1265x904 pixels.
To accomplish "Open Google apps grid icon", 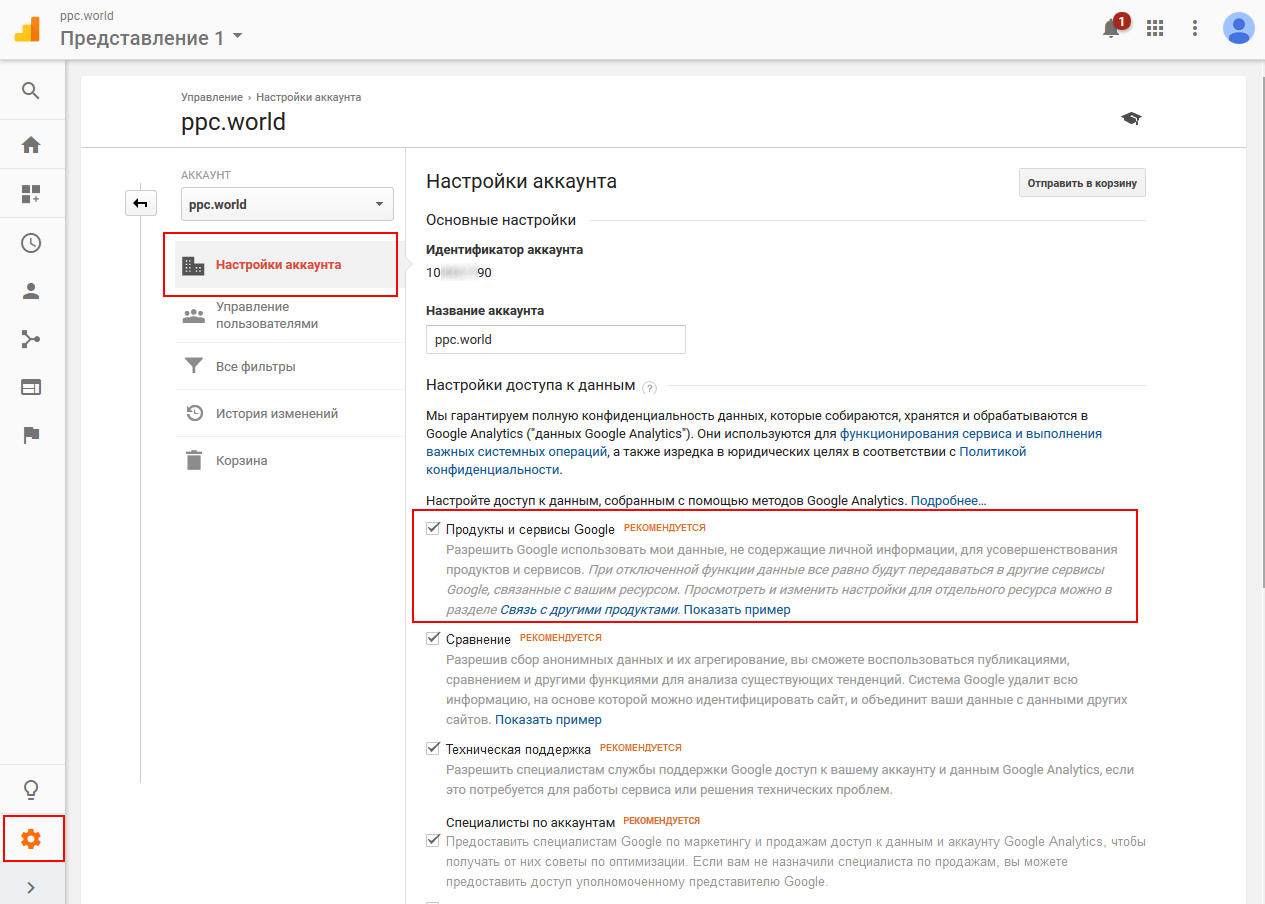I will [1155, 28].
